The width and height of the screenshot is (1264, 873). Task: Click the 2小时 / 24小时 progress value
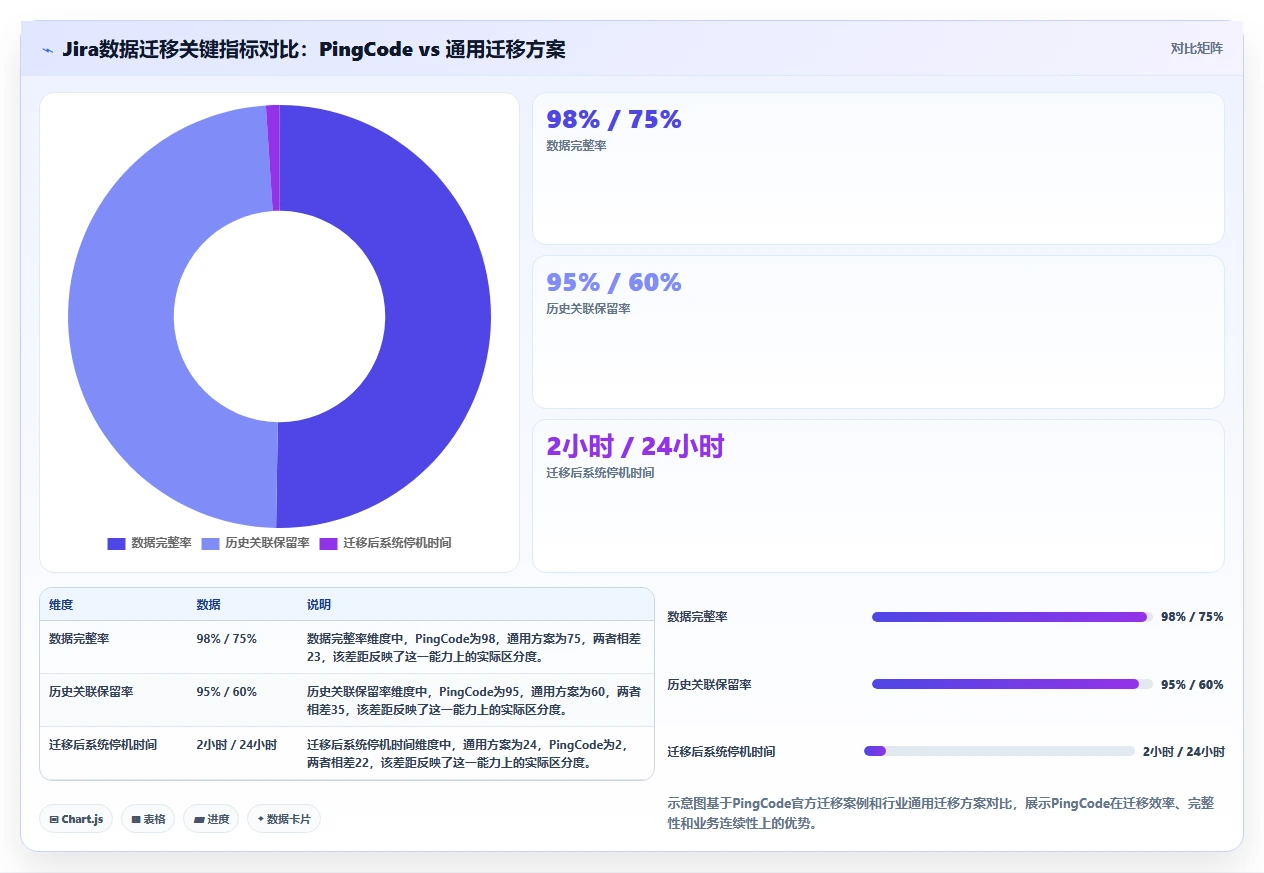(x=1184, y=752)
